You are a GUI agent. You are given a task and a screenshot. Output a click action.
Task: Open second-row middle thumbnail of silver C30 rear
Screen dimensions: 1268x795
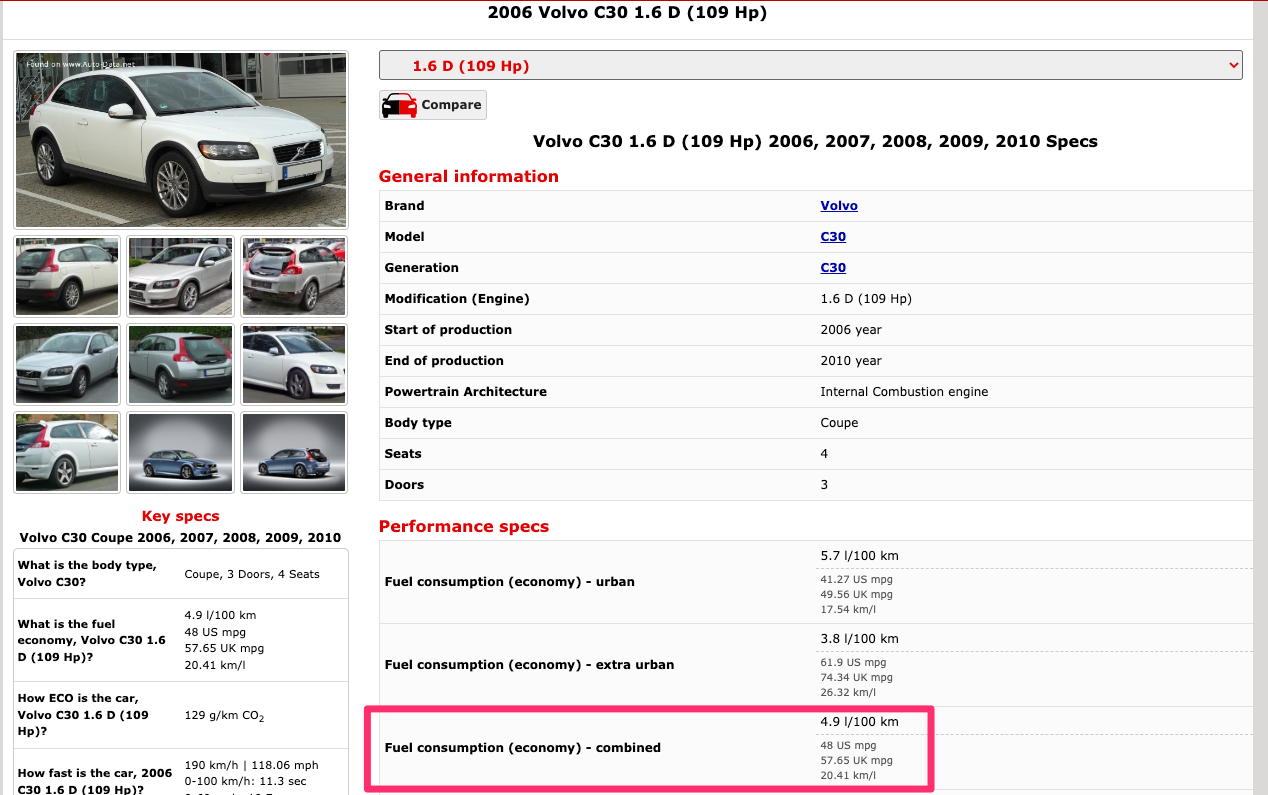pyautogui.click(x=181, y=364)
